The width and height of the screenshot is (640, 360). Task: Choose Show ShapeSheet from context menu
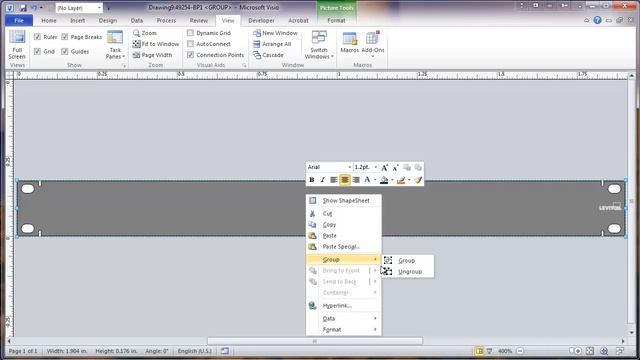point(344,200)
